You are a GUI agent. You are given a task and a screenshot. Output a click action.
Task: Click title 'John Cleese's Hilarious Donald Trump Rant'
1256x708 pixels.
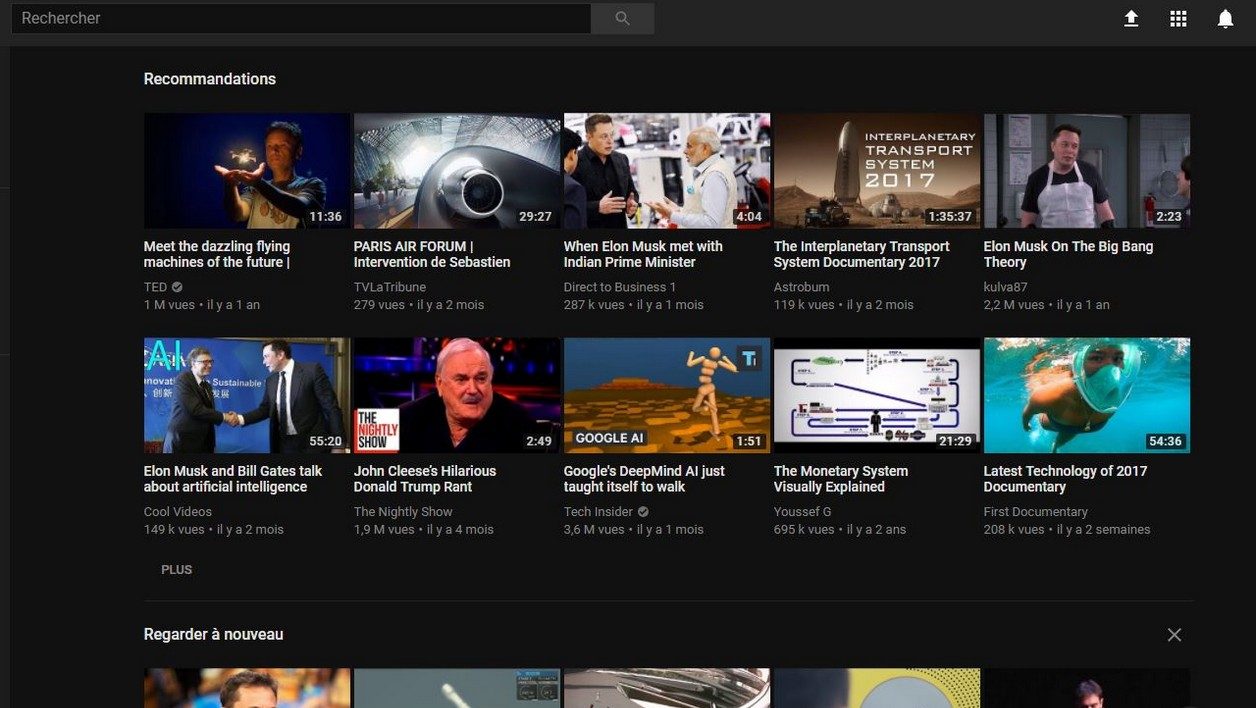(x=425, y=479)
